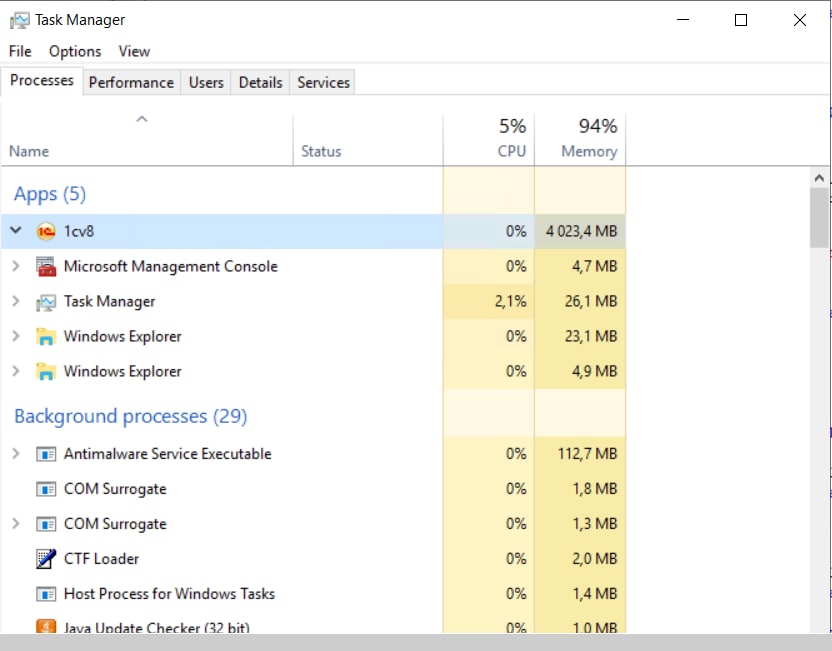Expand the Task Manager process entry

coord(15,302)
